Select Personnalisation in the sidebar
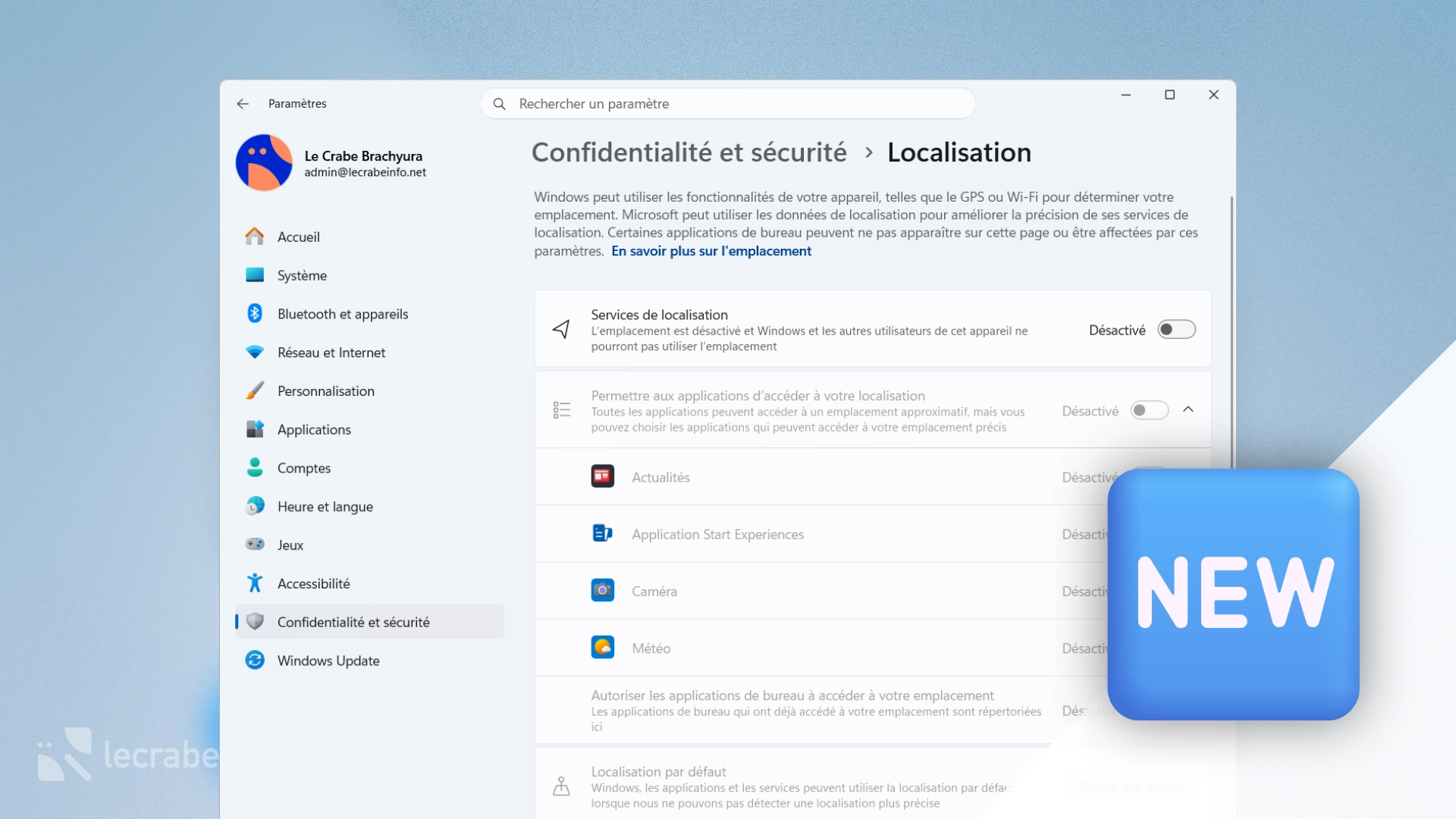The height and width of the screenshot is (819, 1456). (x=369, y=391)
